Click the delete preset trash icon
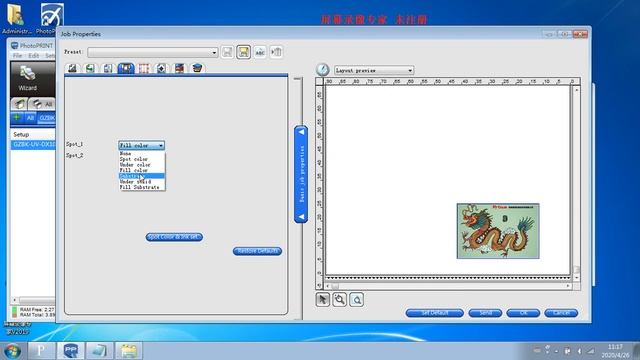The height and width of the screenshot is (360, 640). [276, 52]
